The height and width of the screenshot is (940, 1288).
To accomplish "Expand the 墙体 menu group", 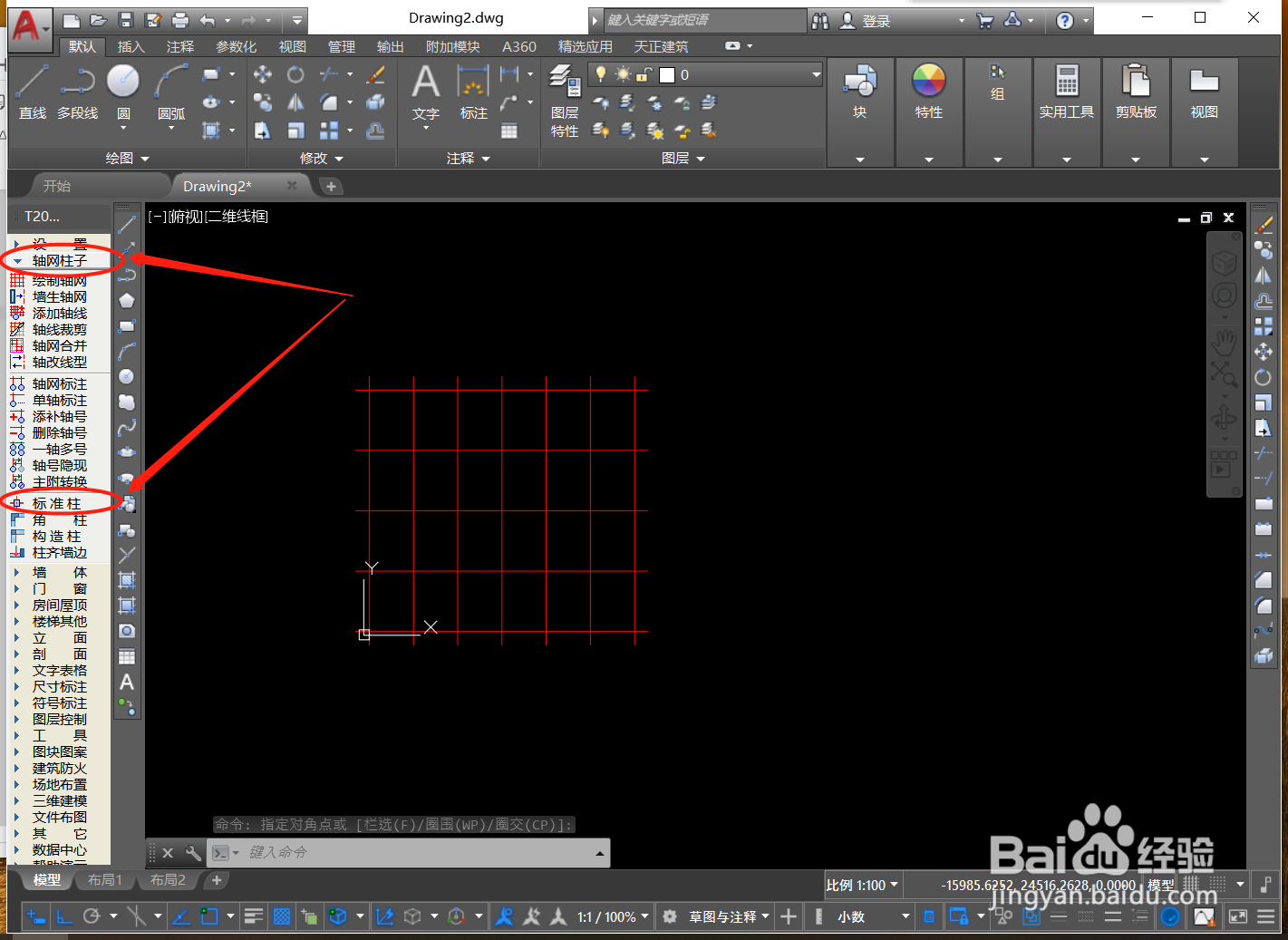I will point(59,573).
